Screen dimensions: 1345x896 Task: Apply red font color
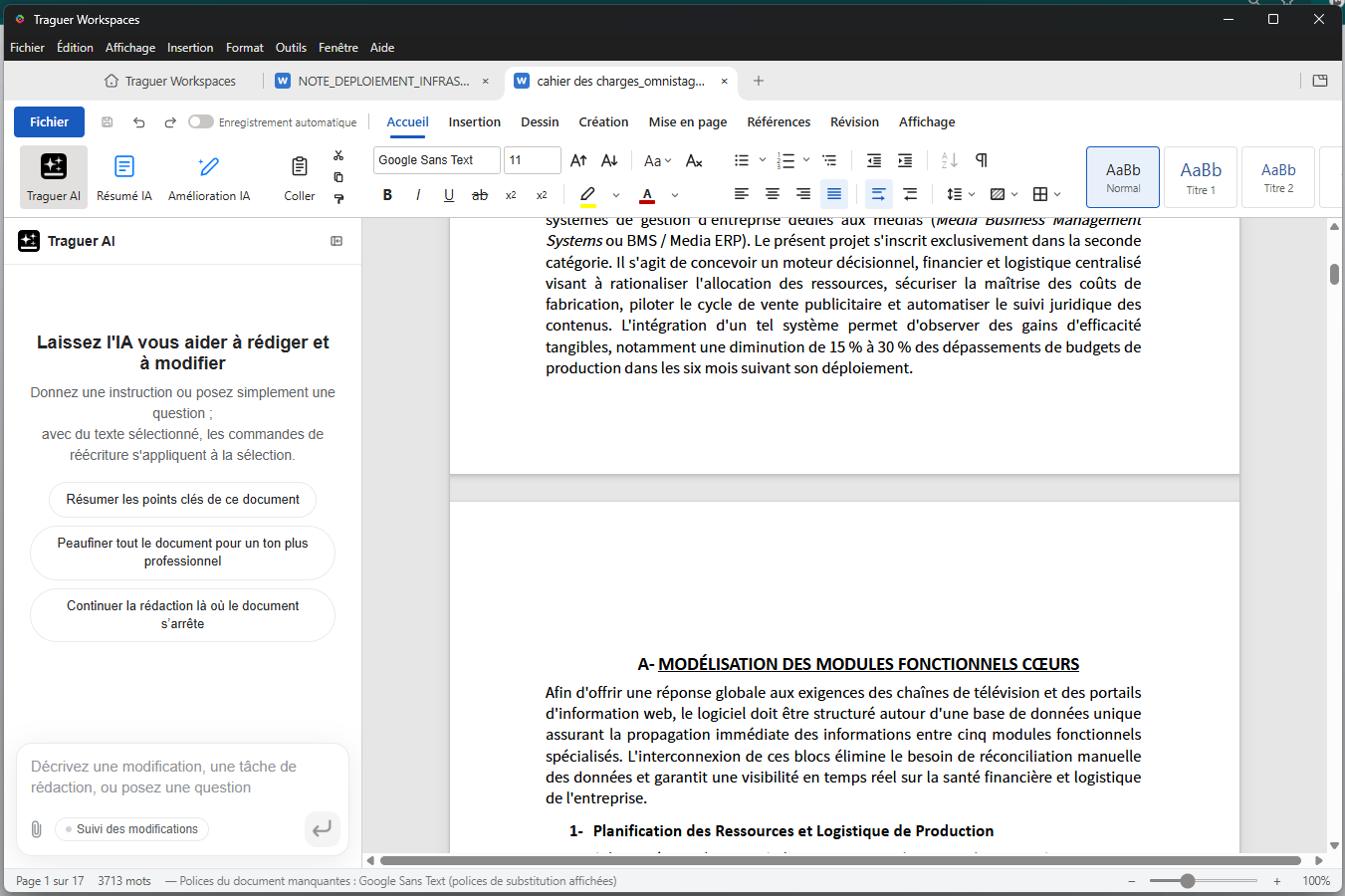(648, 195)
